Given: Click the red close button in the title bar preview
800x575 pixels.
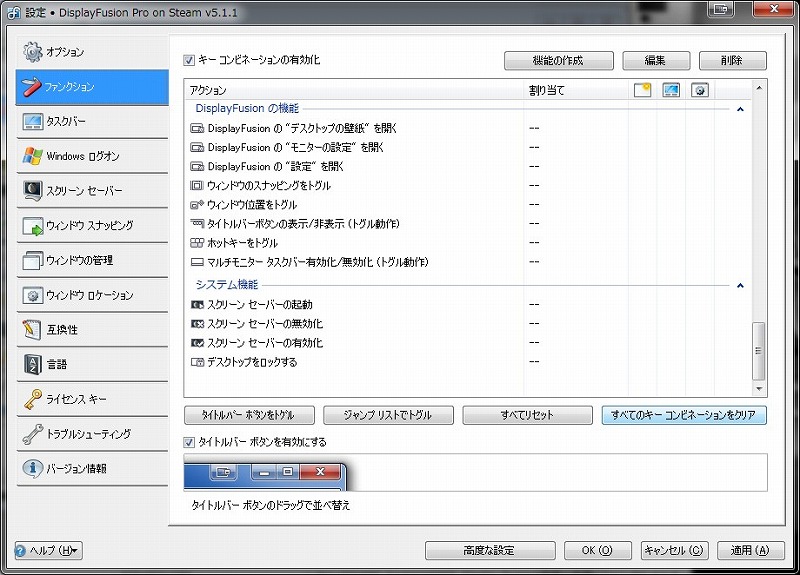Looking at the screenshot, I should 320,472.
